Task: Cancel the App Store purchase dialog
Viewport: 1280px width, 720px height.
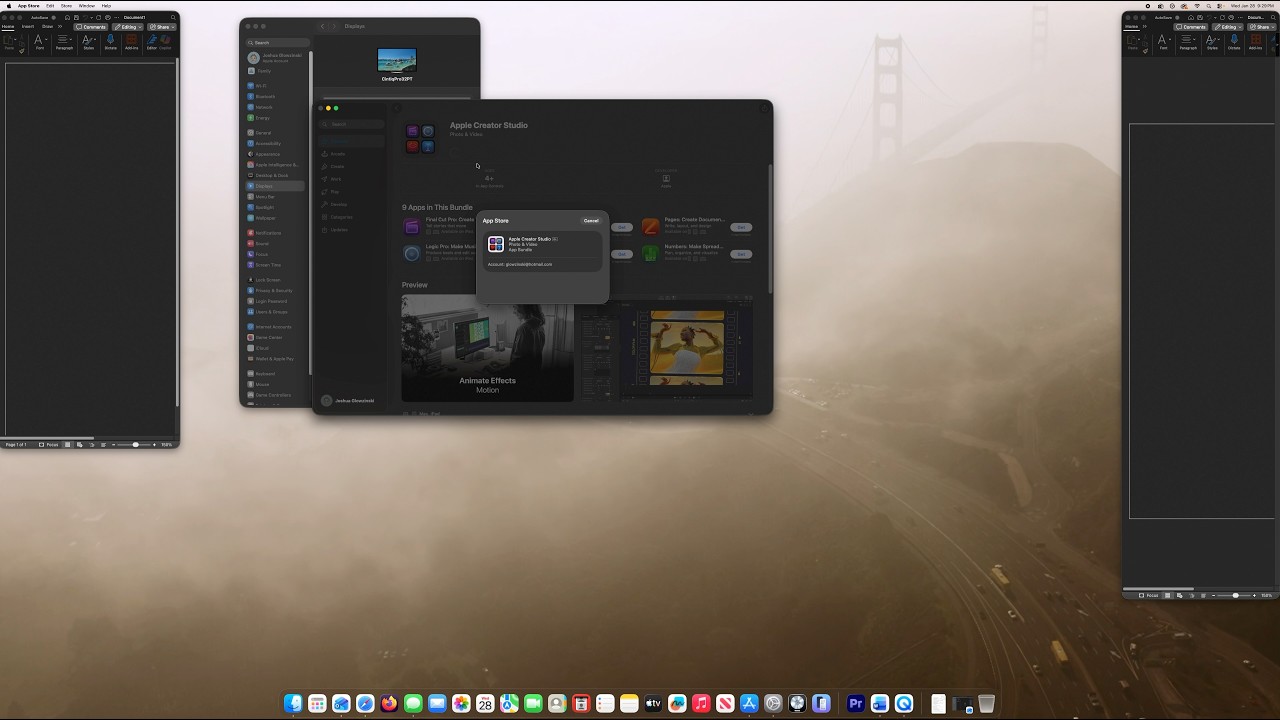Action: click(591, 221)
